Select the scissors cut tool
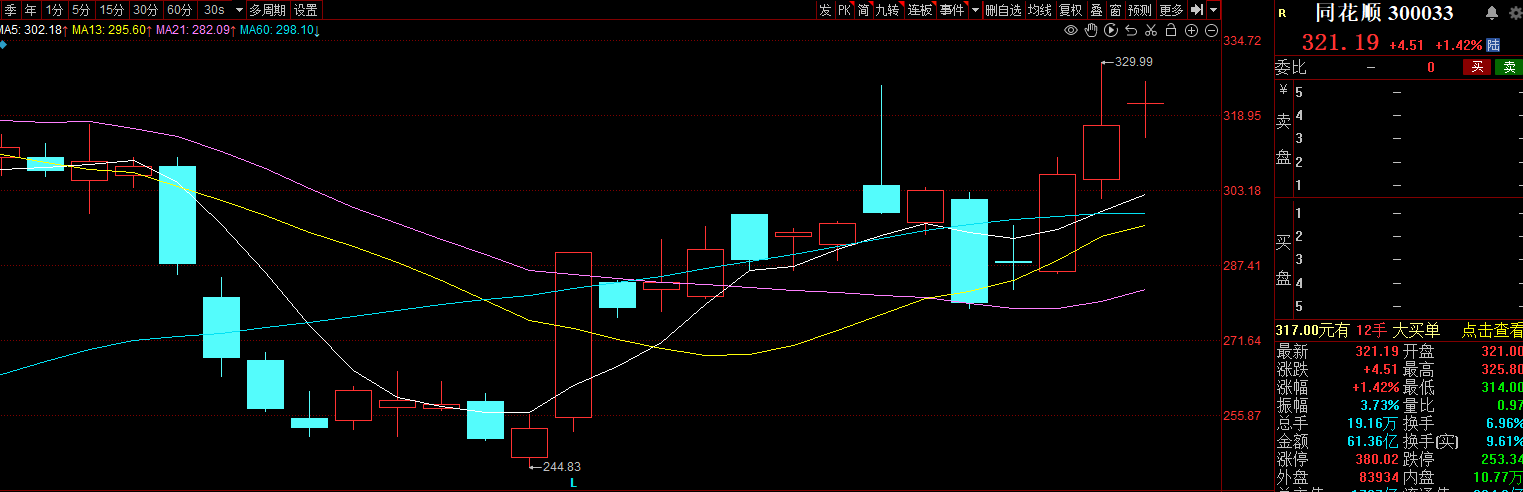Viewport: 1523px width, 492px height. (1151, 31)
